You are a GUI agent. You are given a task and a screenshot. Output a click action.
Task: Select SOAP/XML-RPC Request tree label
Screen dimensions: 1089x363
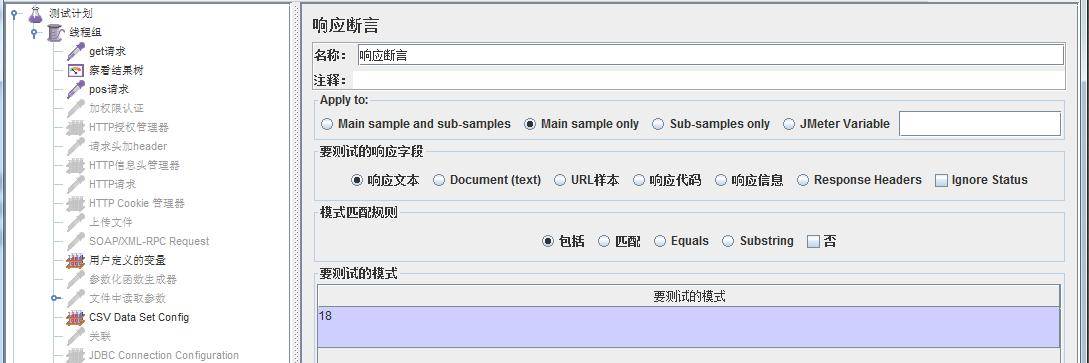coord(149,241)
